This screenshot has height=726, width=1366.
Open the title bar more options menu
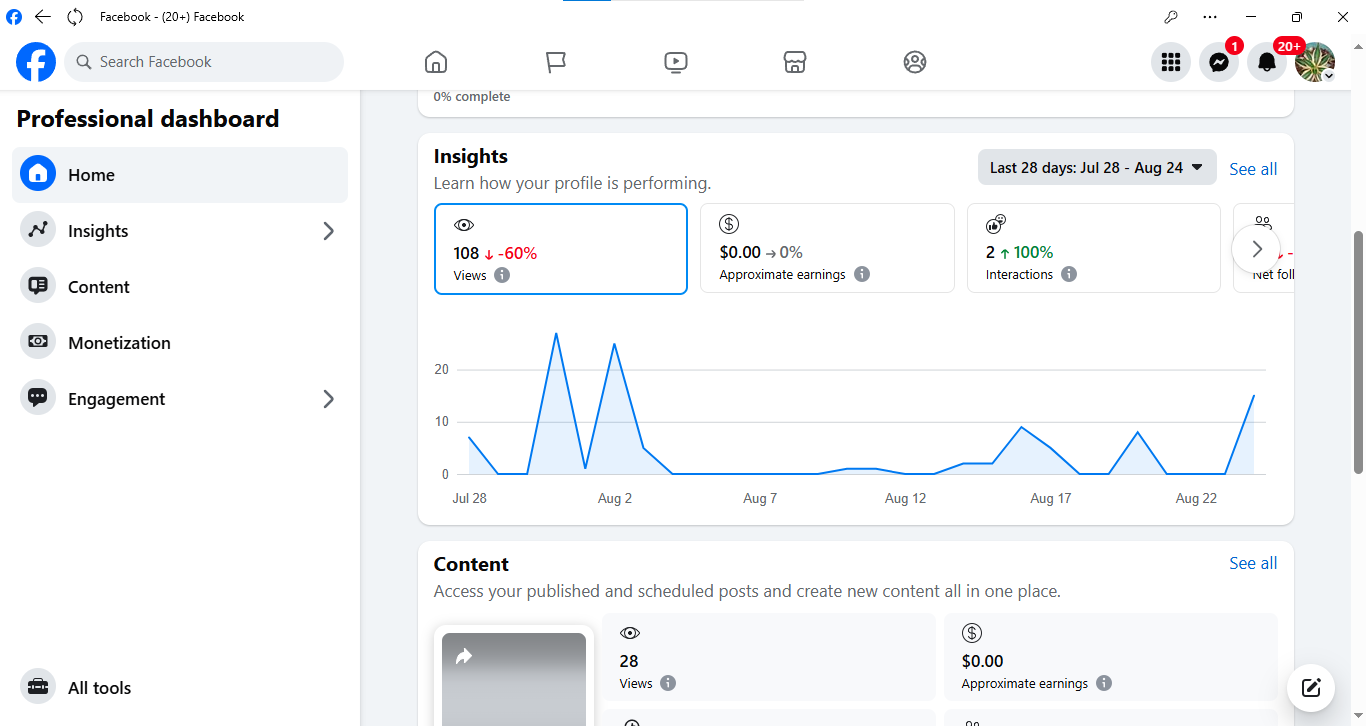(1211, 17)
